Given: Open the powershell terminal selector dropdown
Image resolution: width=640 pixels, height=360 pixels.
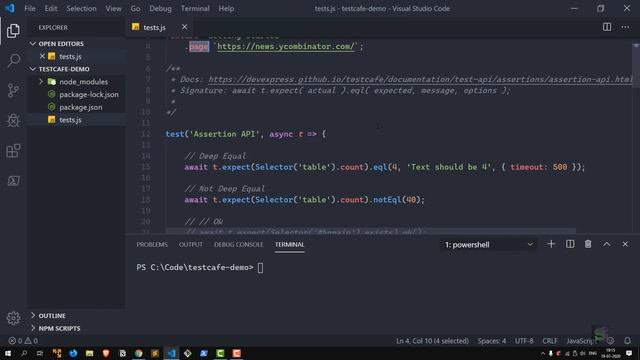Looking at the screenshot, I should 488,244.
